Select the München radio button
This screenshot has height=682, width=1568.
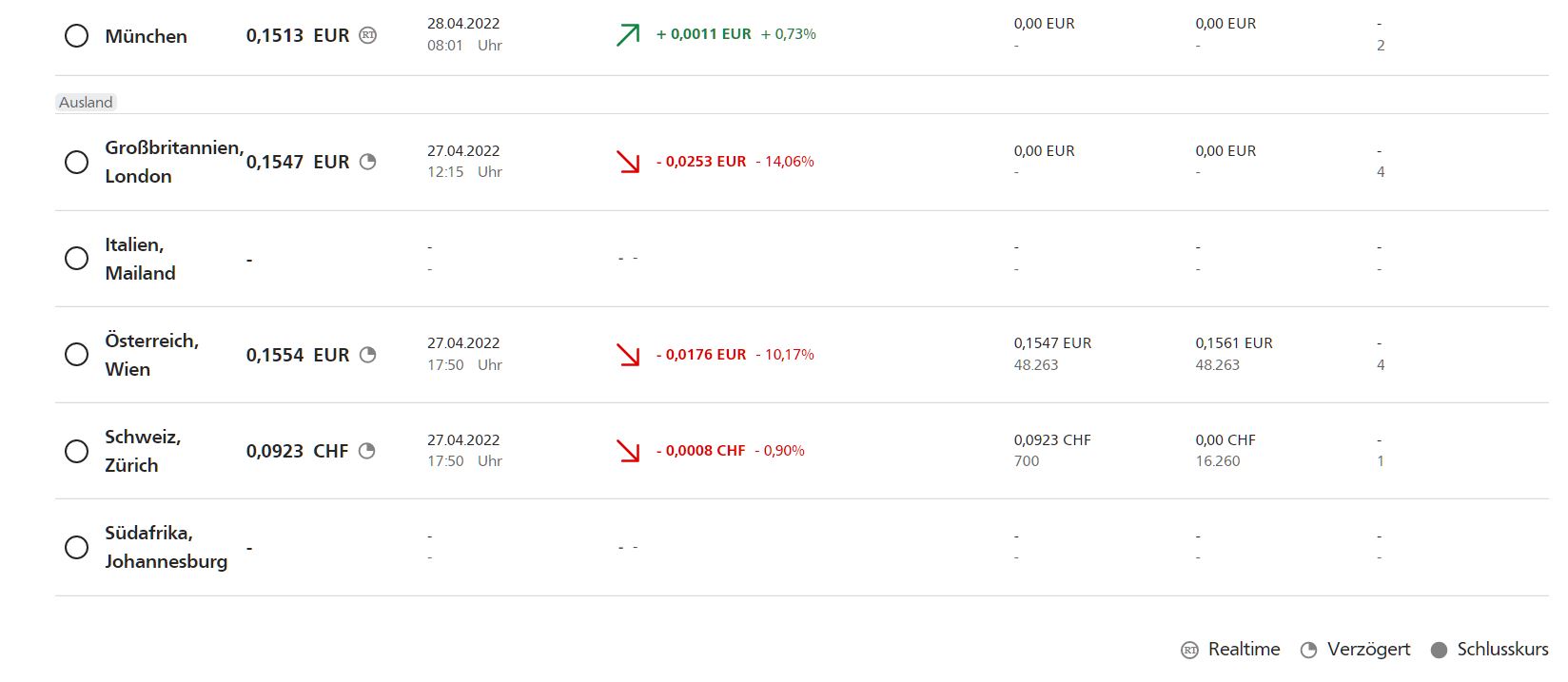pos(76,36)
